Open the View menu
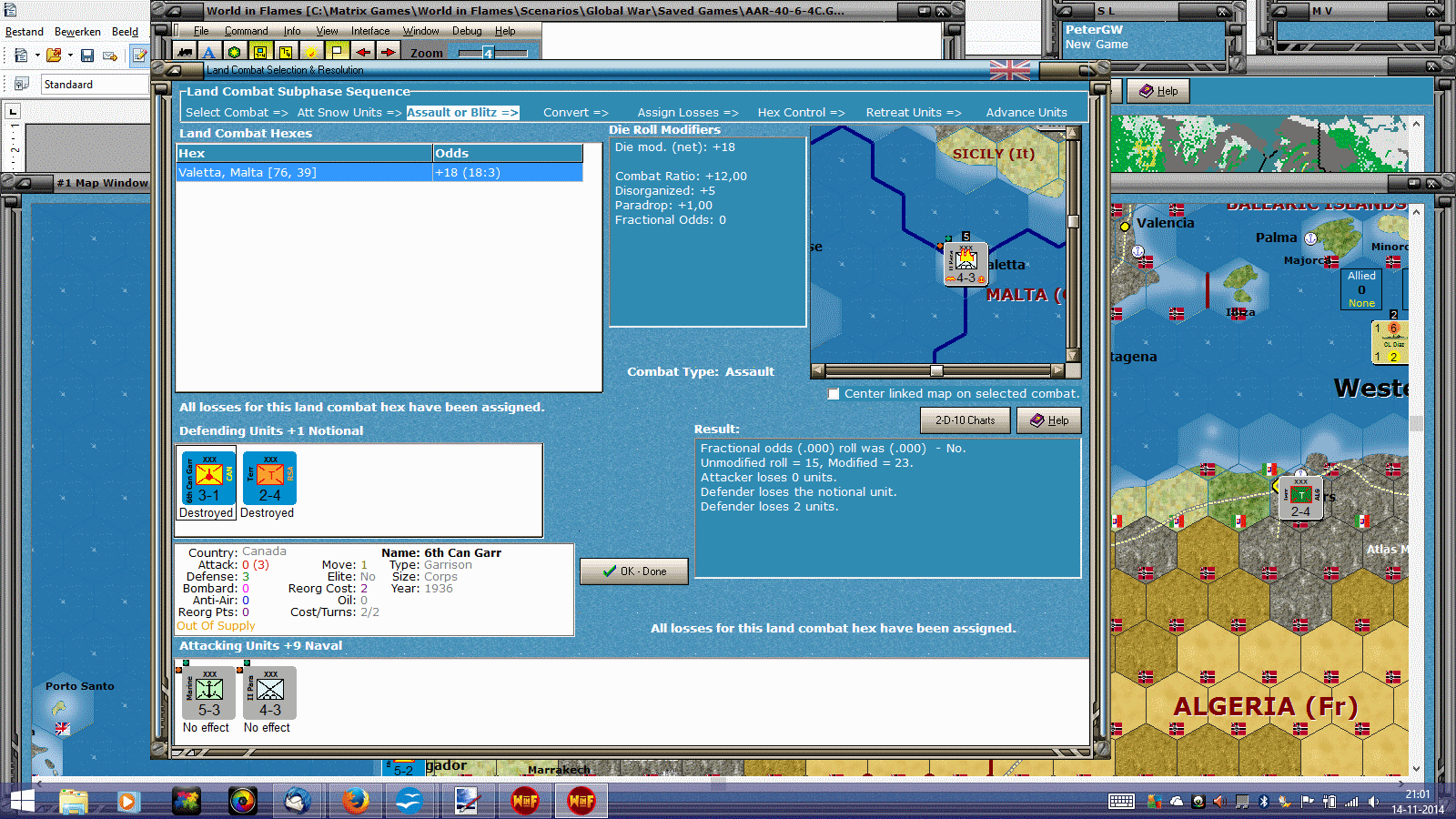 (327, 31)
